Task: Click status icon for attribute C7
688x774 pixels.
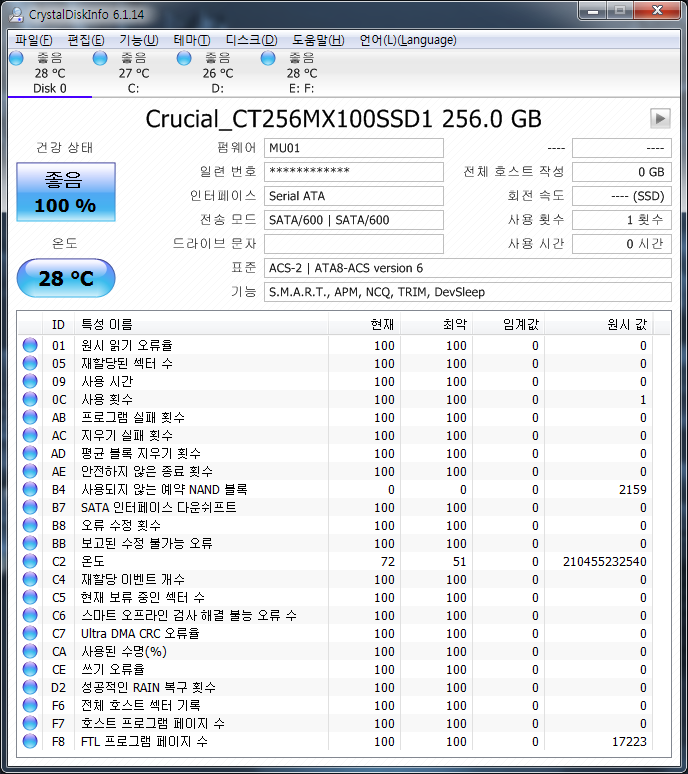Action: click(x=30, y=633)
